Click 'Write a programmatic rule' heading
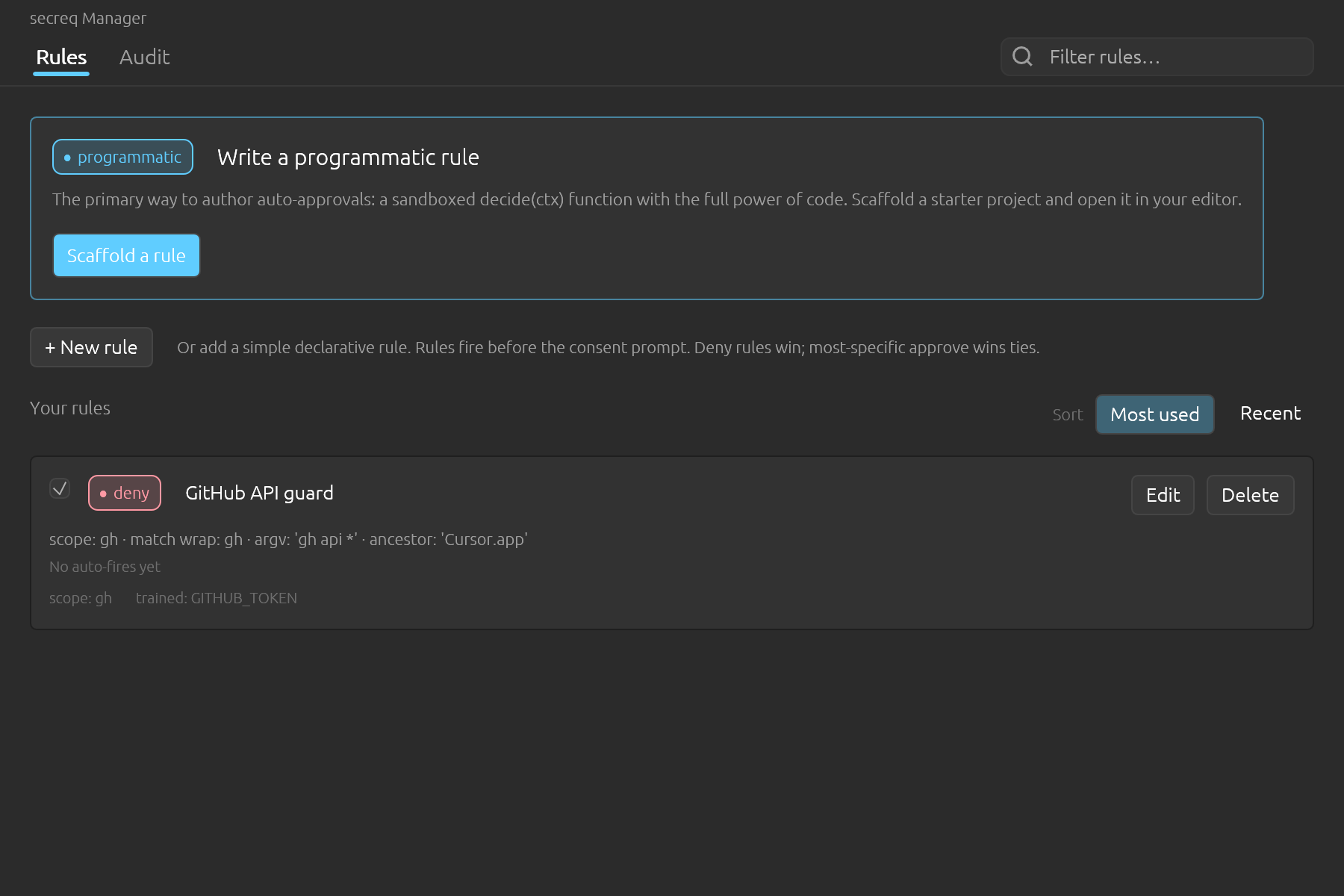1344x896 pixels. coord(348,158)
